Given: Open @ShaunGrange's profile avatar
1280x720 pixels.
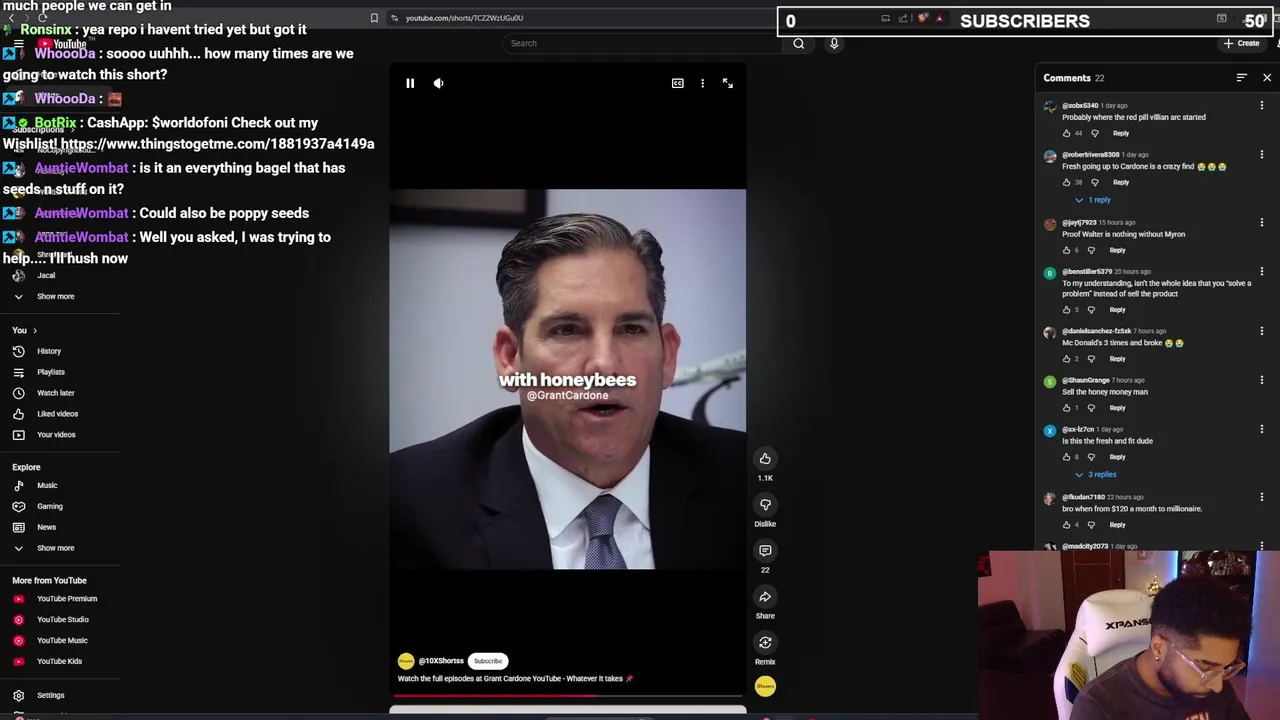Looking at the screenshot, I should [1049, 382].
